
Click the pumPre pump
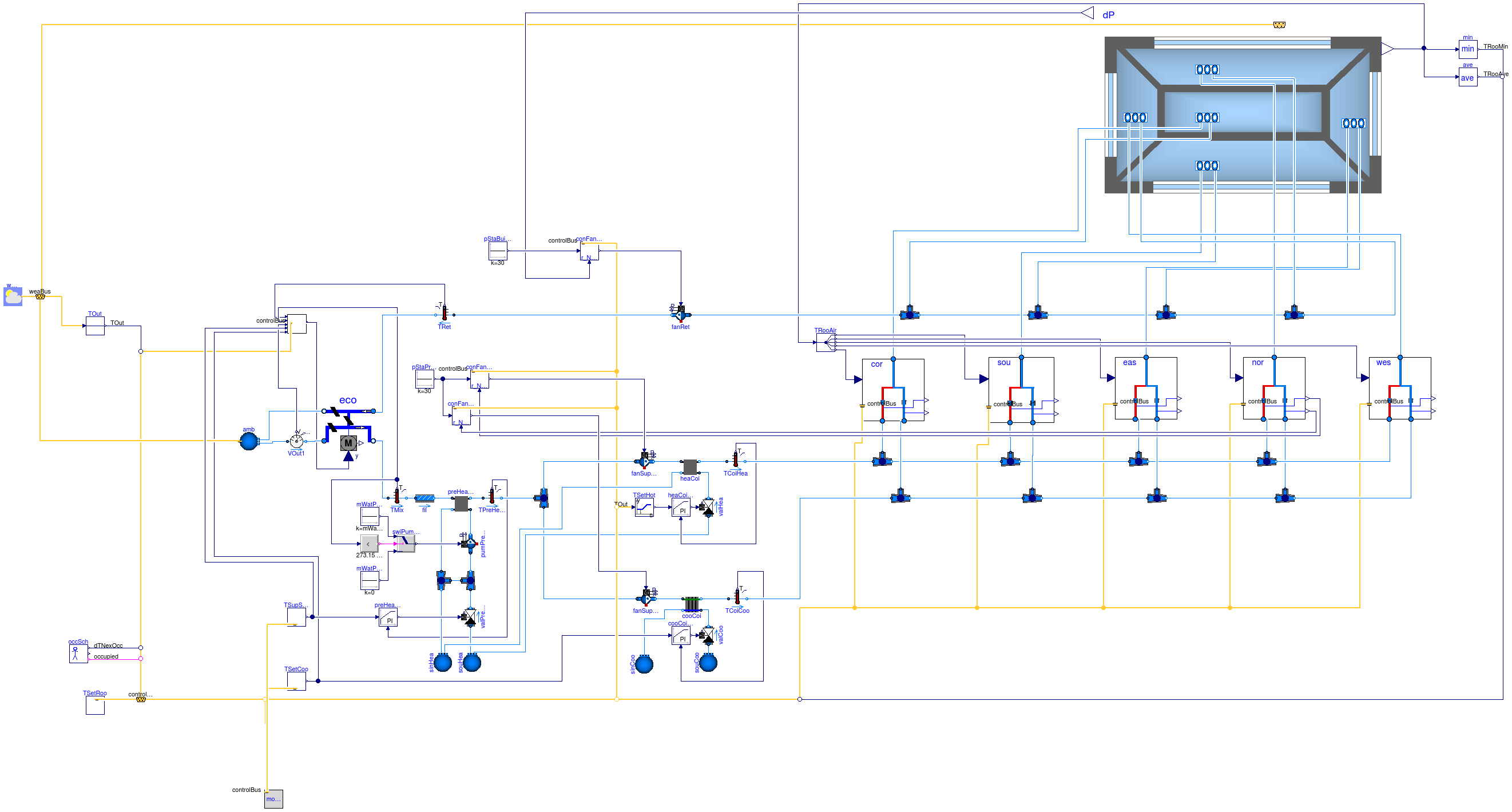coord(470,544)
